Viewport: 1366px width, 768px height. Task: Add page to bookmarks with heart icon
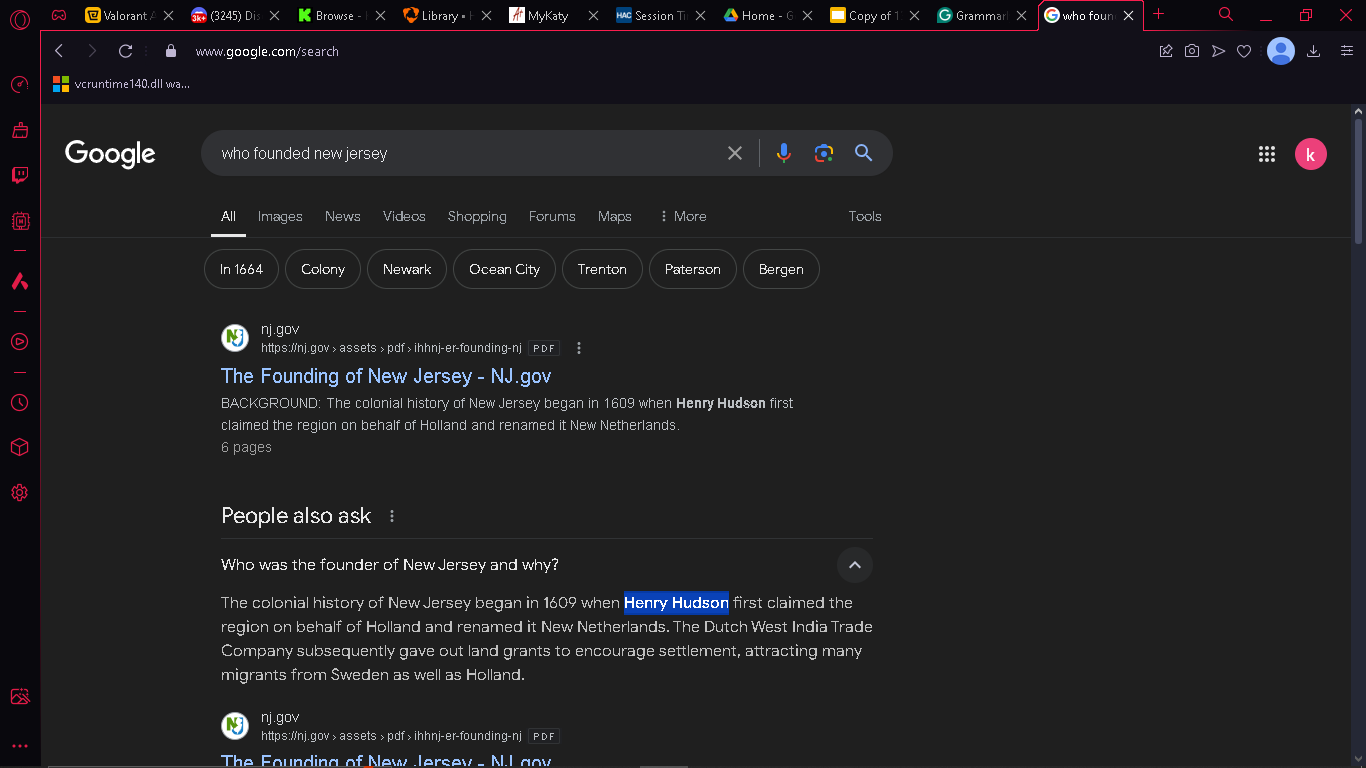point(1244,51)
